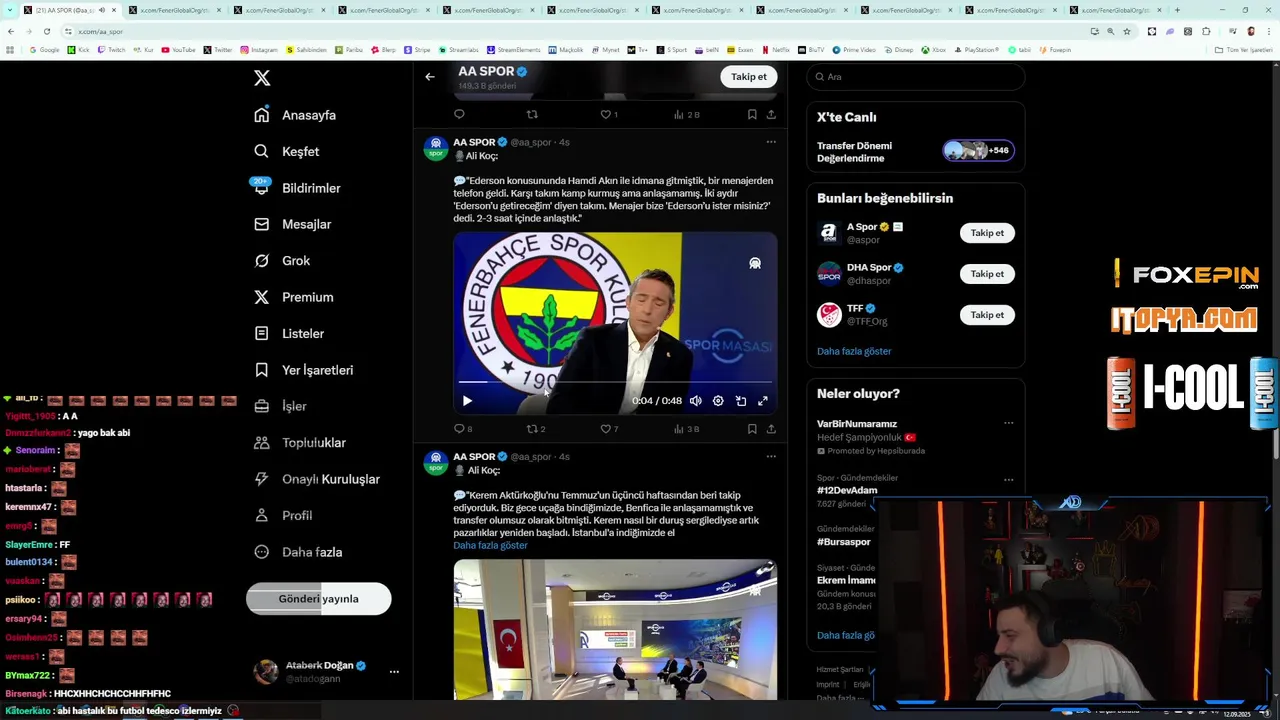Screen dimensions: 1280x720
Task: Open YouTube bookmark in bookmarks bar
Action: [178, 50]
